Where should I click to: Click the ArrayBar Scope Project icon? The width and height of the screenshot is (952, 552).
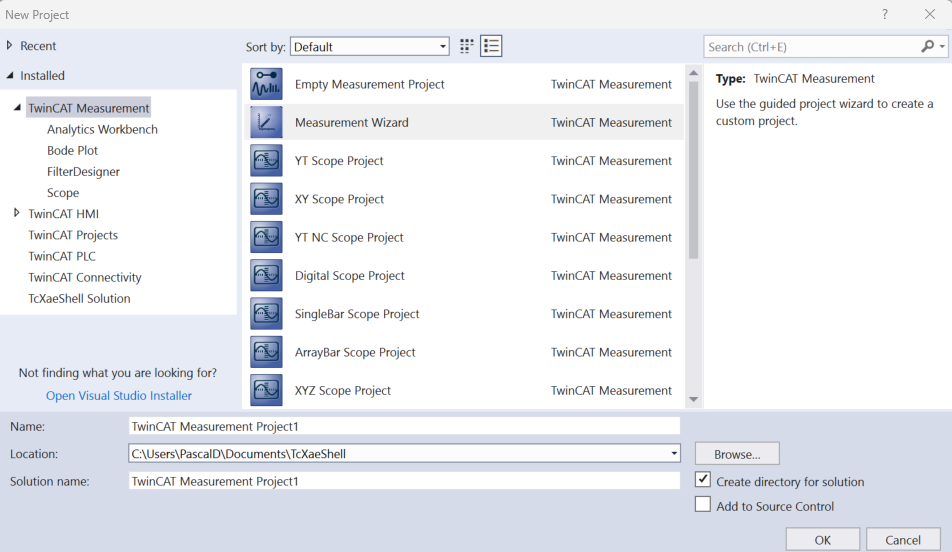point(266,352)
